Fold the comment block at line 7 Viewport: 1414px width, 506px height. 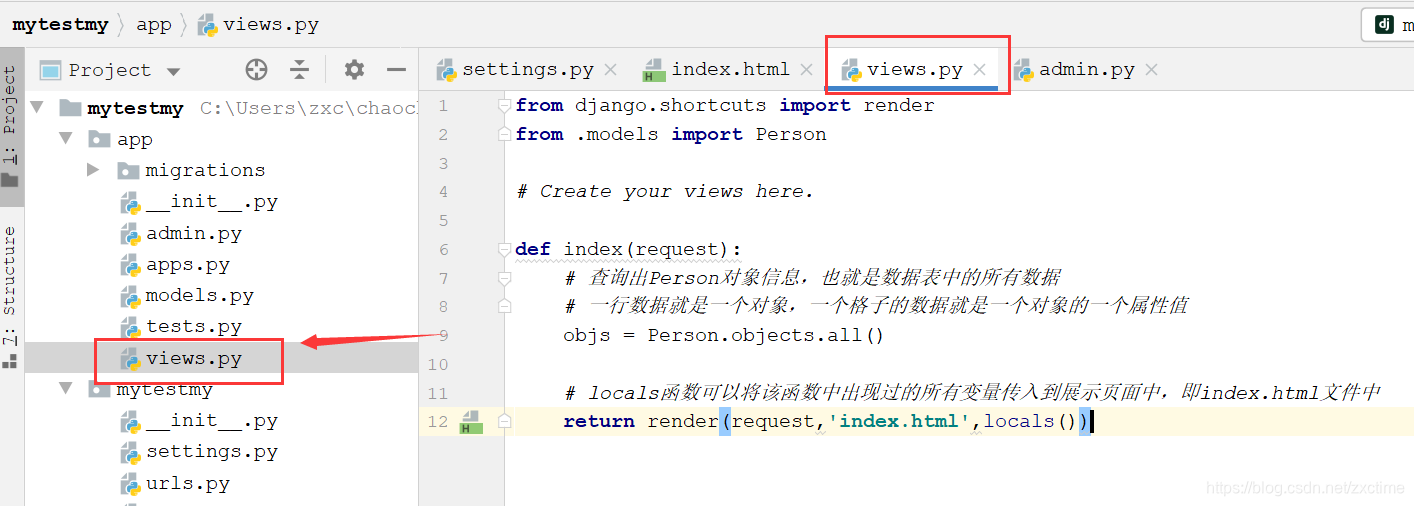point(504,278)
